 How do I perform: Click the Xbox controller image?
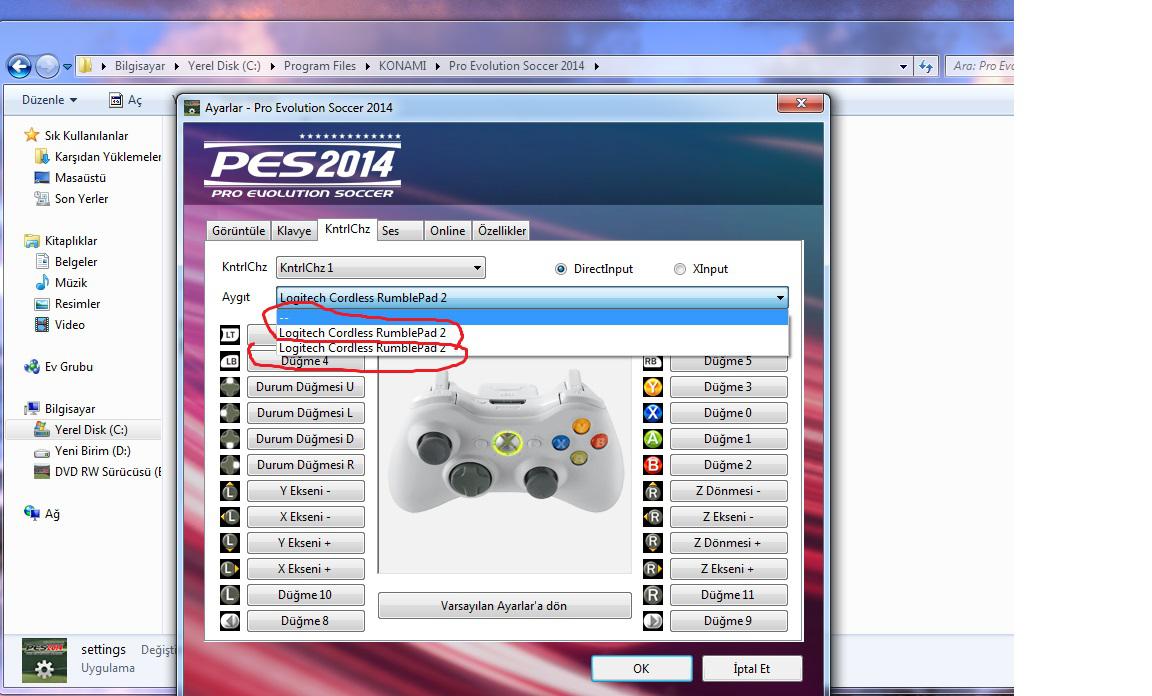point(505,444)
